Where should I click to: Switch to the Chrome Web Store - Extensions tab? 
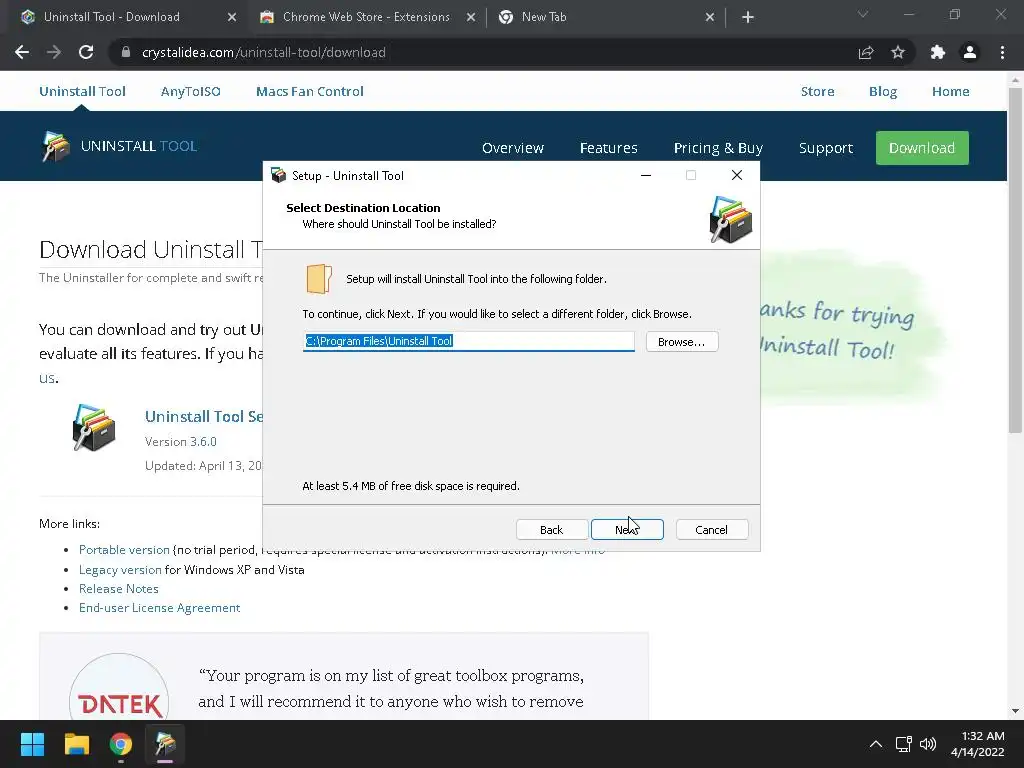[366, 17]
